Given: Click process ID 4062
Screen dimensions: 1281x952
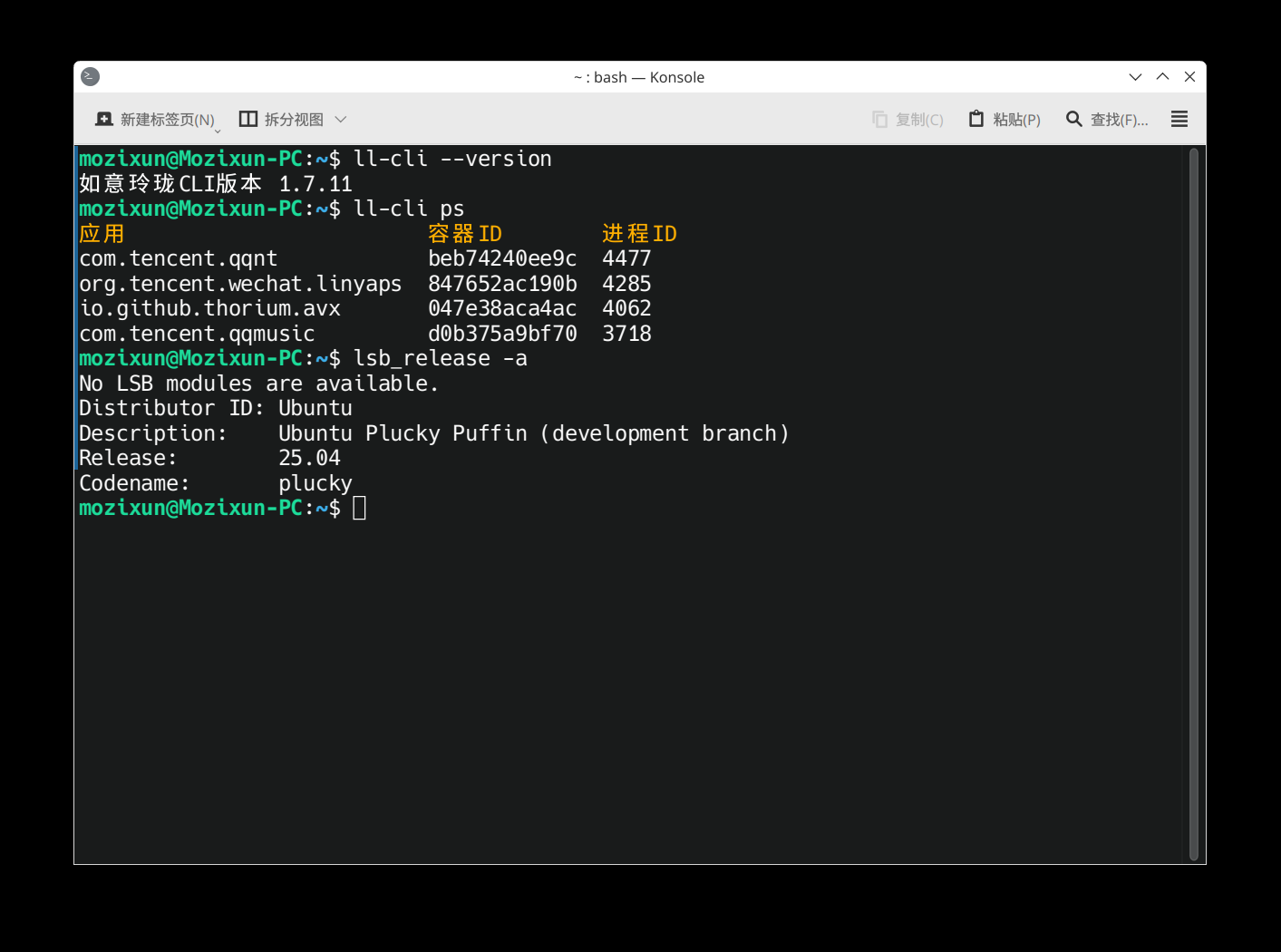Looking at the screenshot, I should [x=626, y=308].
